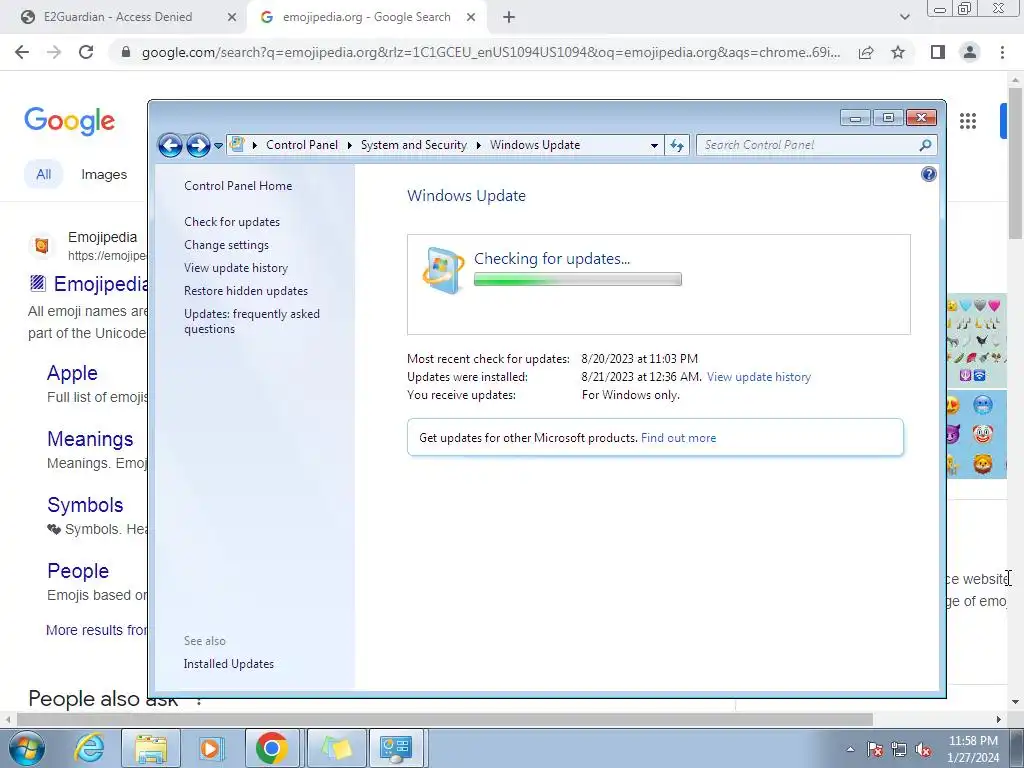Click the lock icon in address bar
Image resolution: width=1024 pixels, height=768 pixels.
pyautogui.click(x=126, y=52)
